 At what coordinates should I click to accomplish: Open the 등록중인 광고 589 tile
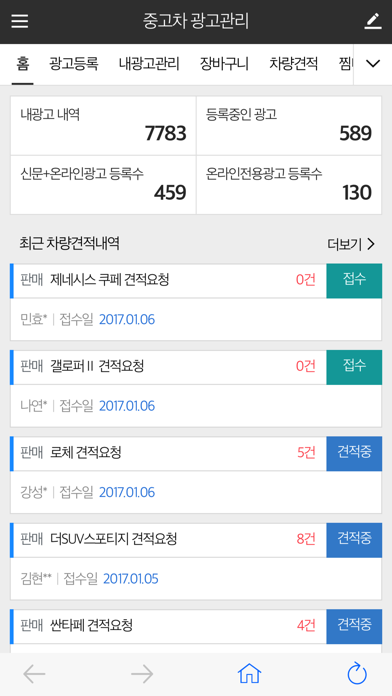tap(289, 126)
